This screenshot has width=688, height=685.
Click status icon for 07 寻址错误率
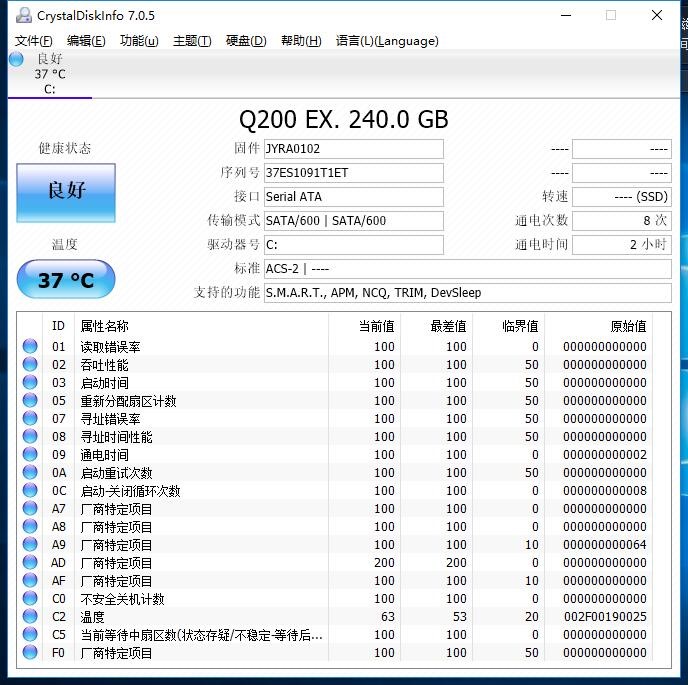[30, 418]
